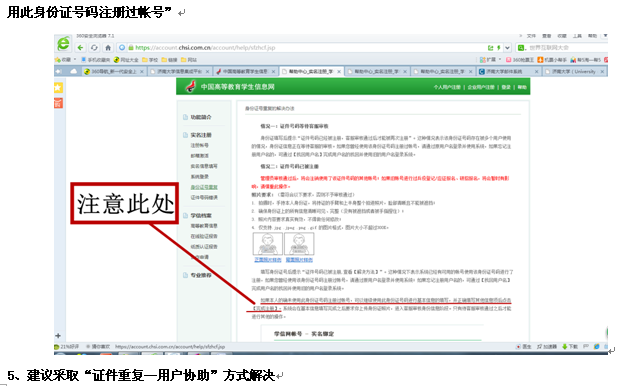Click 帮助 in the green header
Image resolution: width=620 pixels, height=386 pixels.
click(522, 87)
